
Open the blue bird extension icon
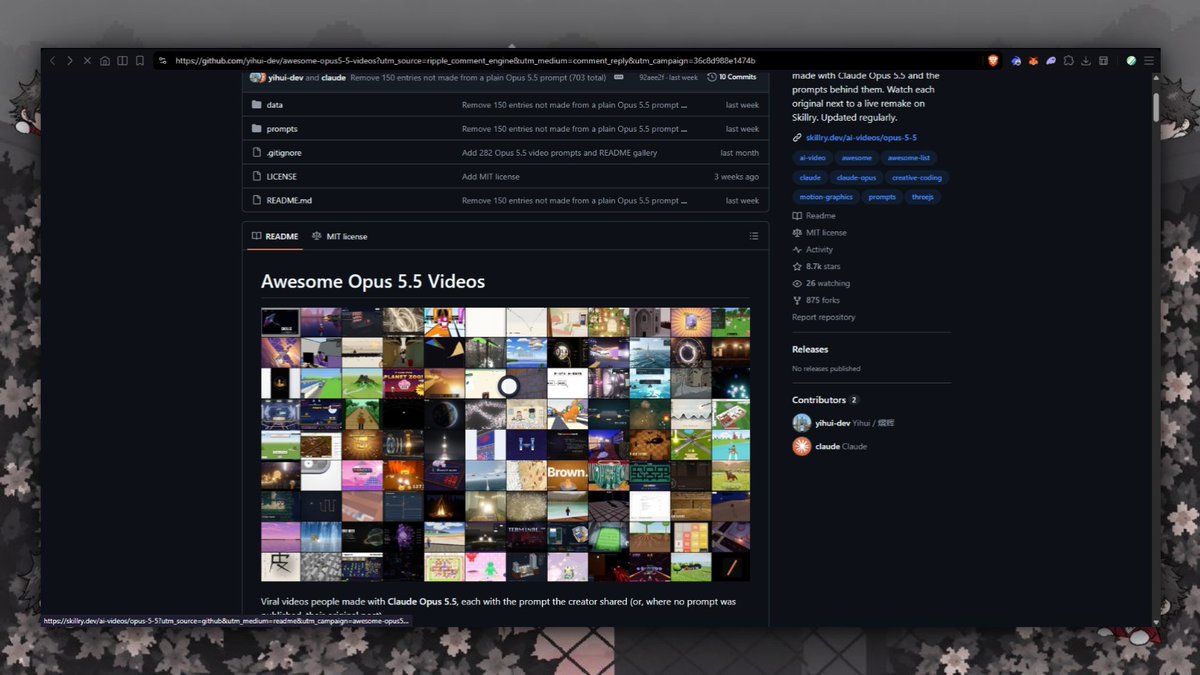pyautogui.click(x=1016, y=61)
